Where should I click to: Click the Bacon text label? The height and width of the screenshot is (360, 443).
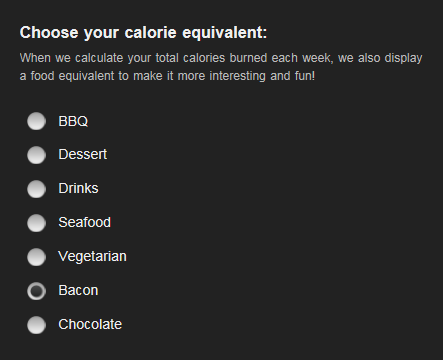point(78,290)
